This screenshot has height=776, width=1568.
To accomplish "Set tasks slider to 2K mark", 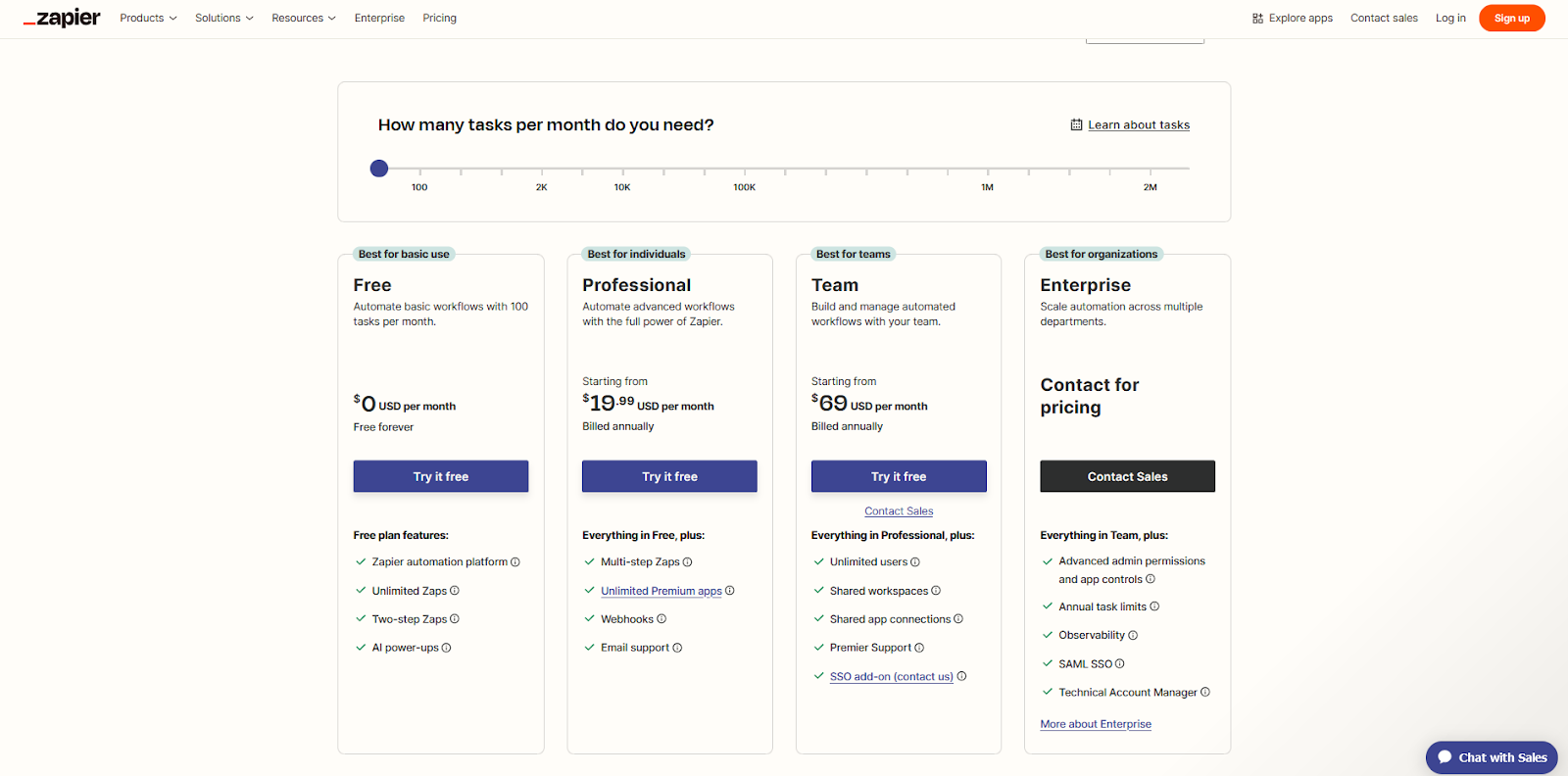I will (x=542, y=170).
